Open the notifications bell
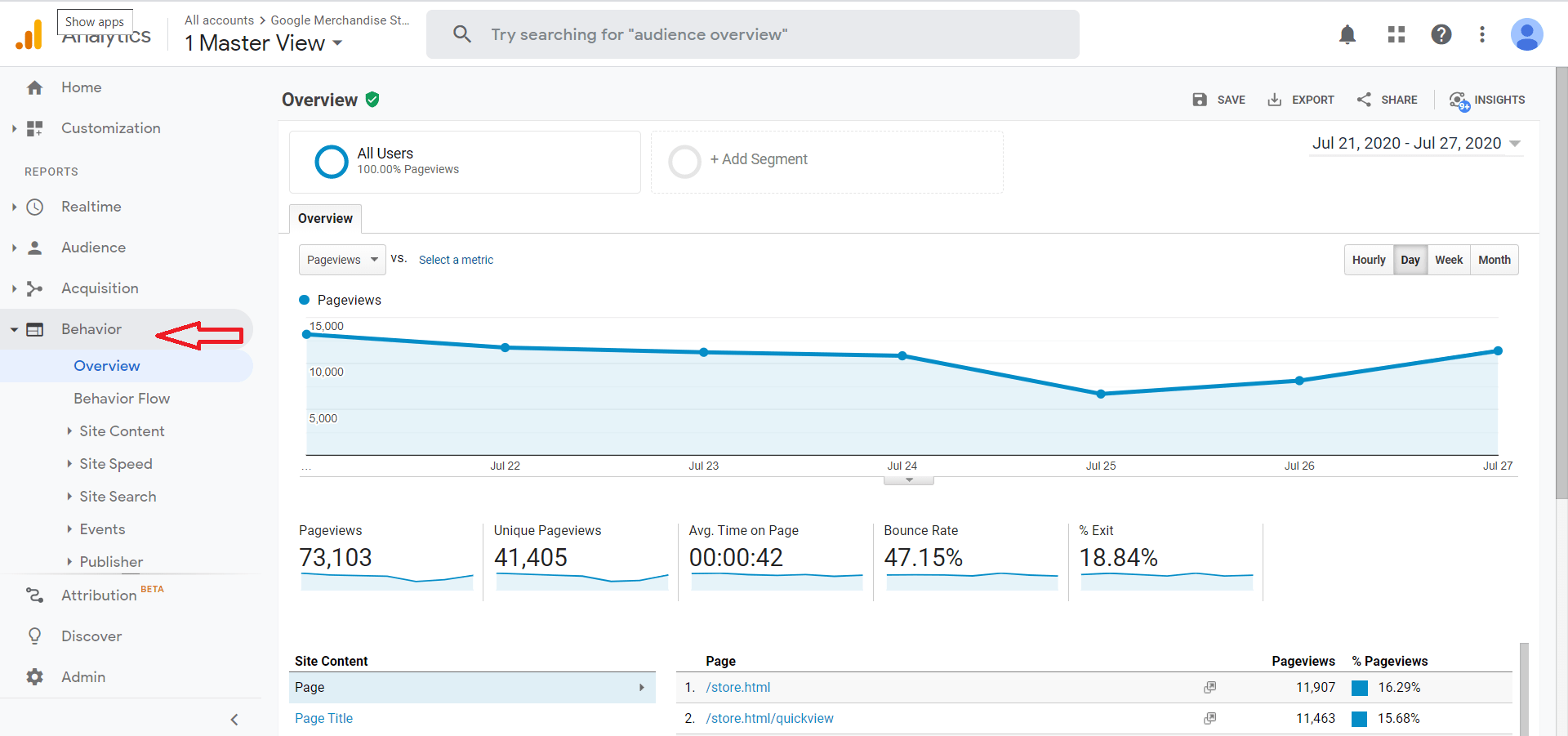Viewport: 1568px width, 736px height. [x=1347, y=34]
